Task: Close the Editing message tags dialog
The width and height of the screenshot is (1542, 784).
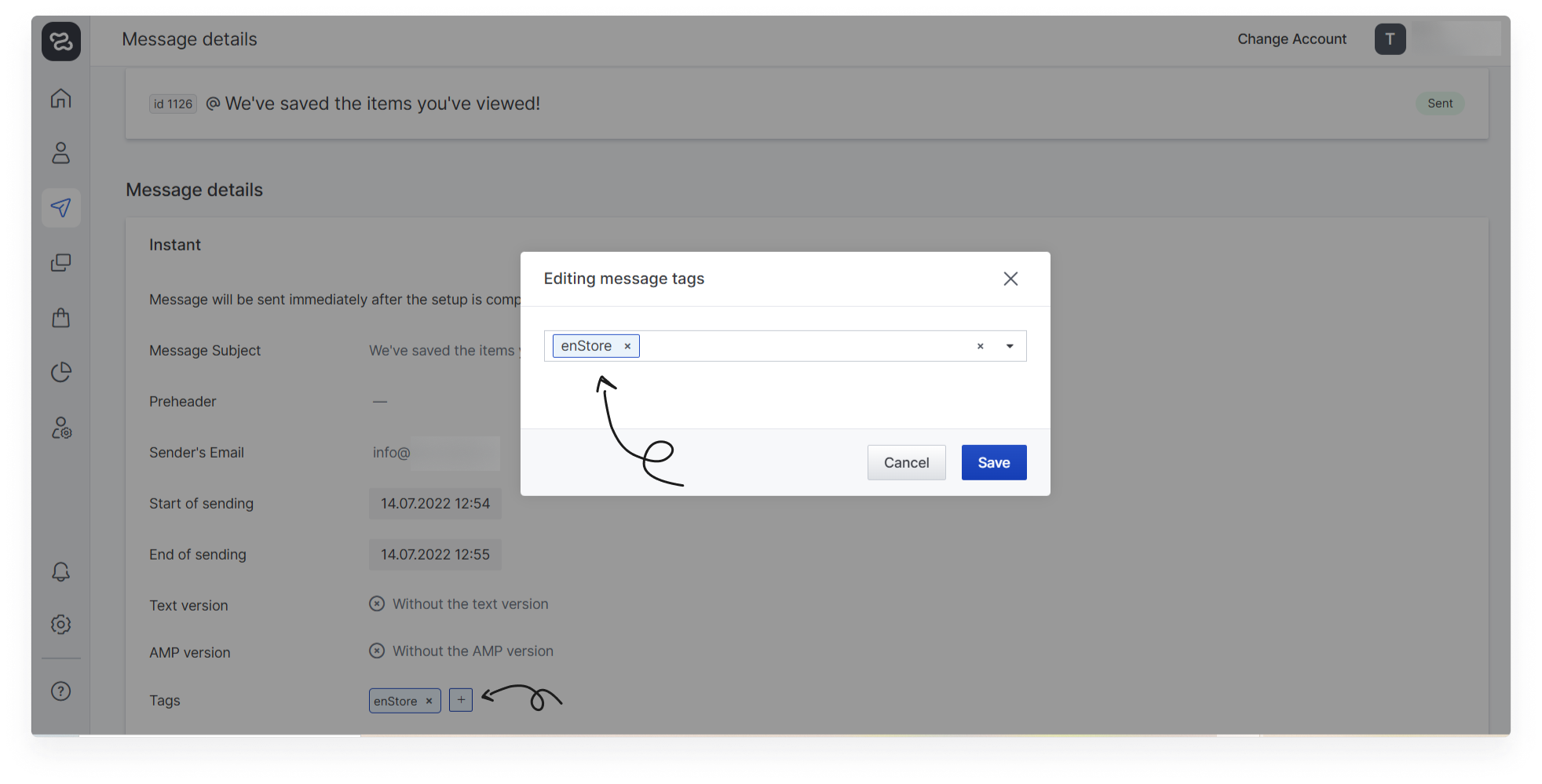Action: pos(1010,279)
